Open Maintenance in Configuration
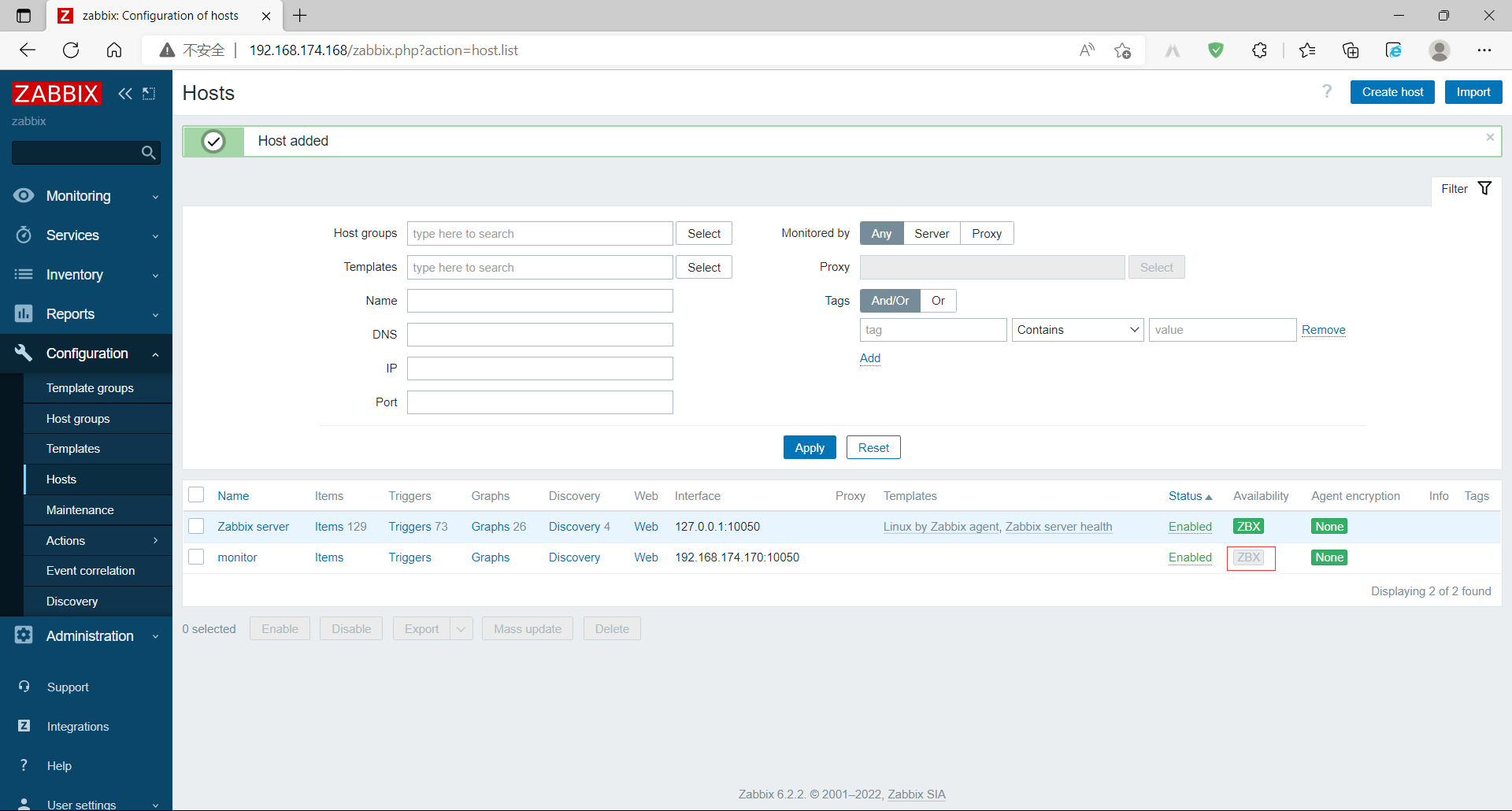Screen dimensions: 1512x811 [98, 510]
